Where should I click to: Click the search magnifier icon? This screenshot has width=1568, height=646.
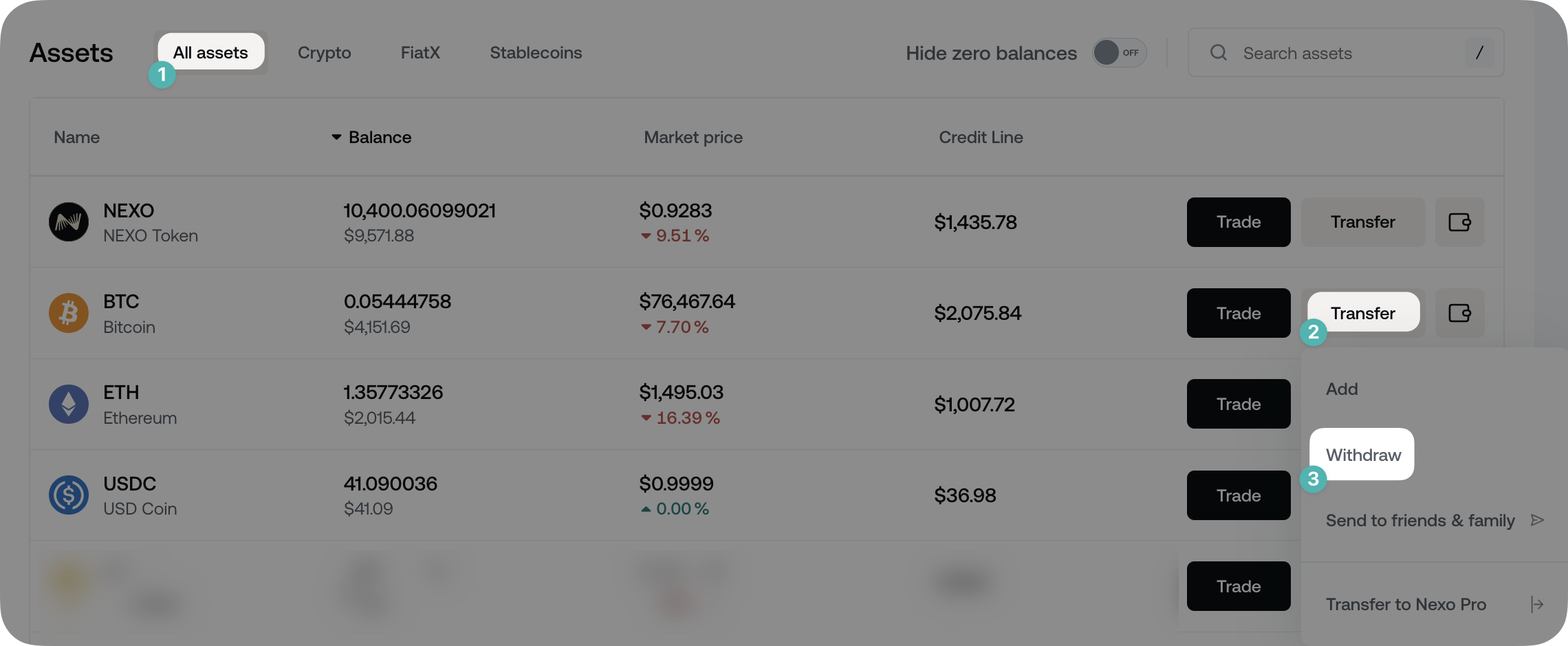1218,52
